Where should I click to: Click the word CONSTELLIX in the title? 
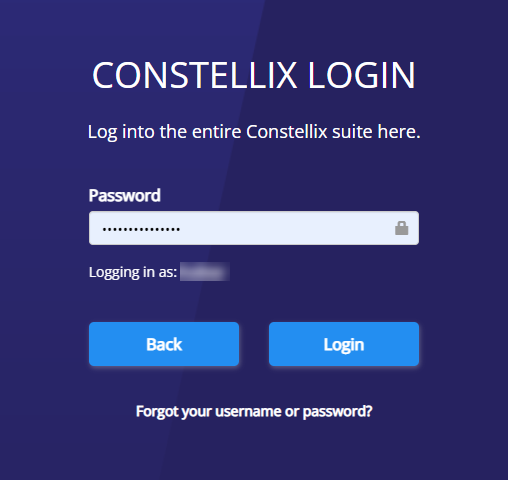194,75
